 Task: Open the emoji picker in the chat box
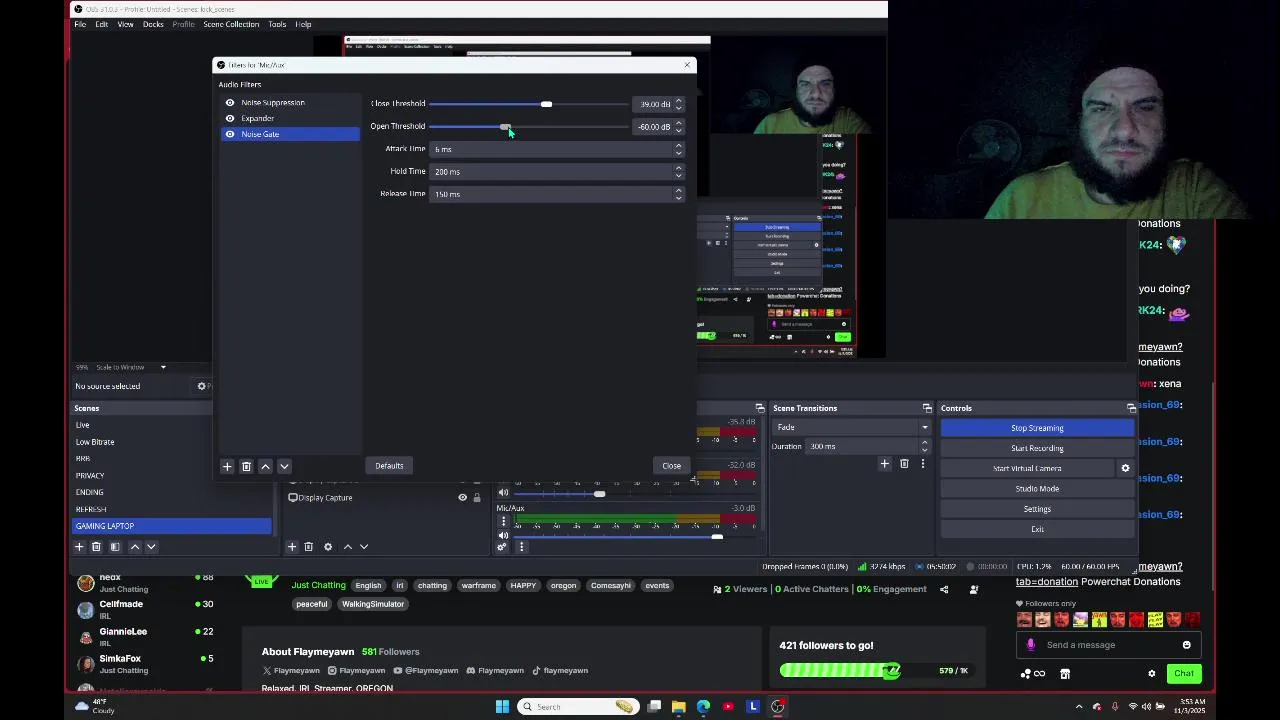coord(1187,645)
